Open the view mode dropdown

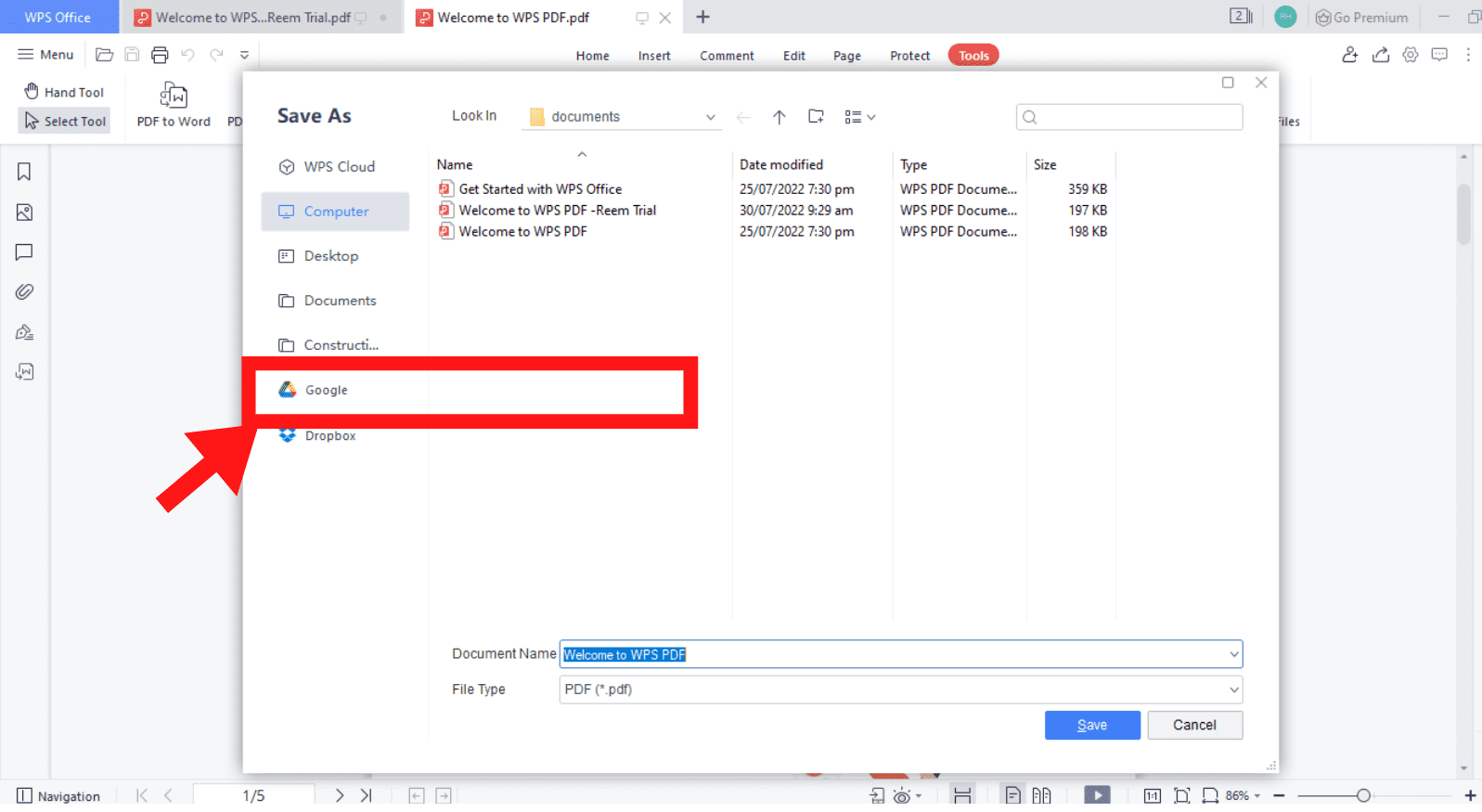pos(860,117)
